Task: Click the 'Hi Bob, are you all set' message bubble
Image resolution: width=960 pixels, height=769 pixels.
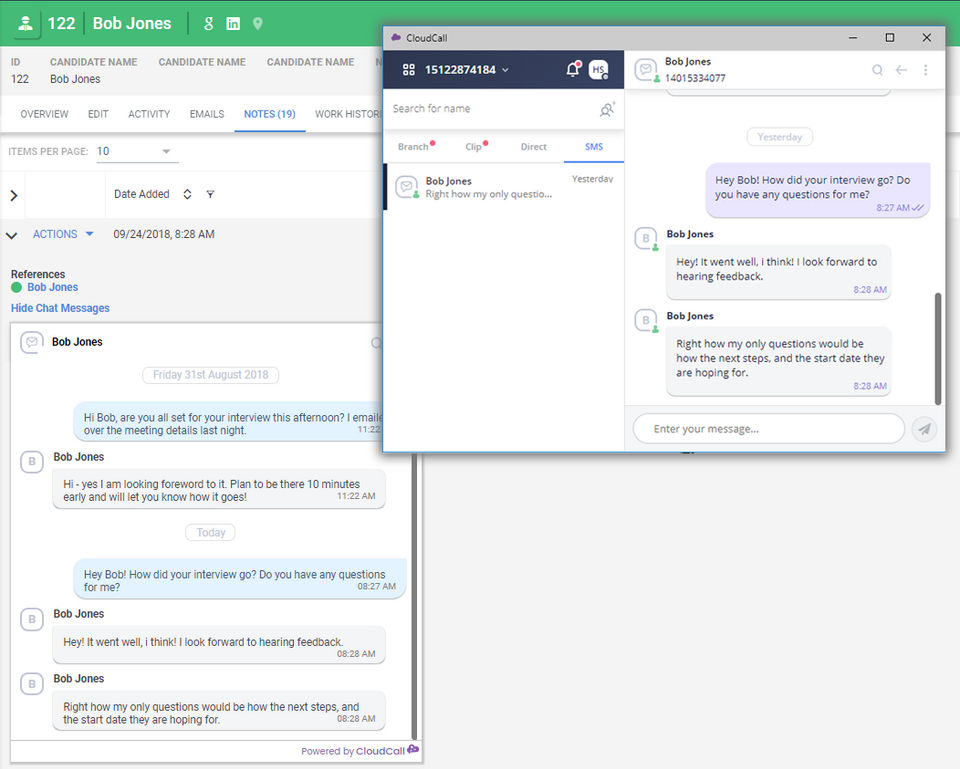Action: pos(228,422)
